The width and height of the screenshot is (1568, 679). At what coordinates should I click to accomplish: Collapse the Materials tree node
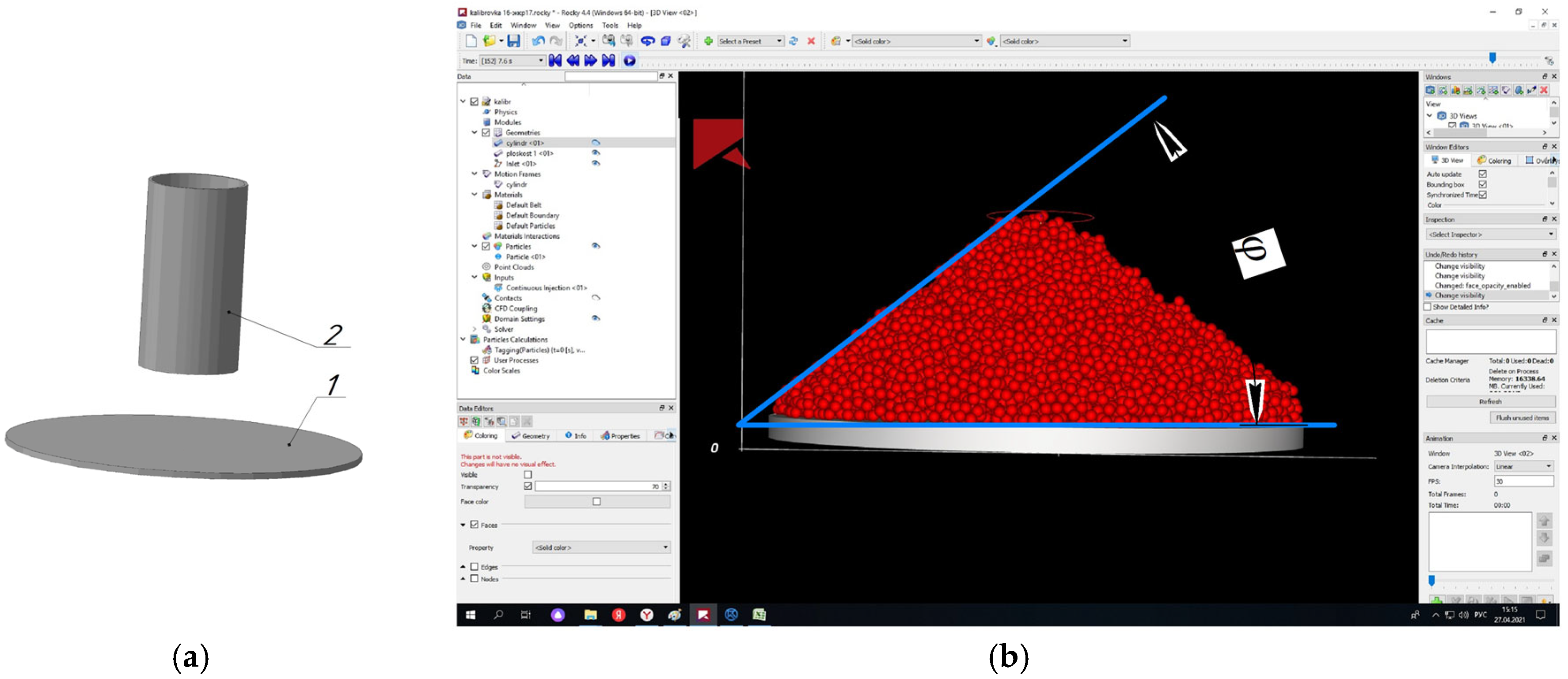474,195
